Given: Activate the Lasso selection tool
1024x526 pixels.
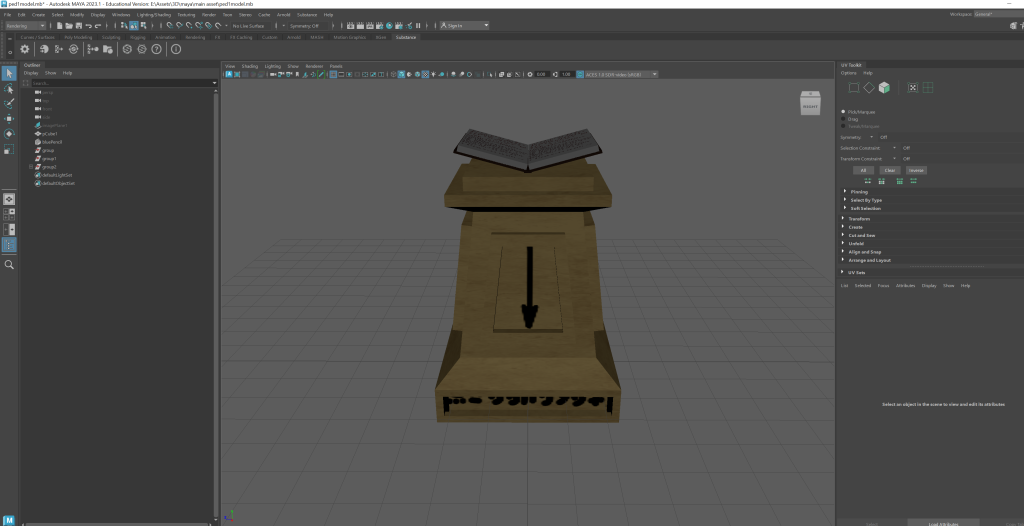Looking at the screenshot, I should pyautogui.click(x=9, y=88).
